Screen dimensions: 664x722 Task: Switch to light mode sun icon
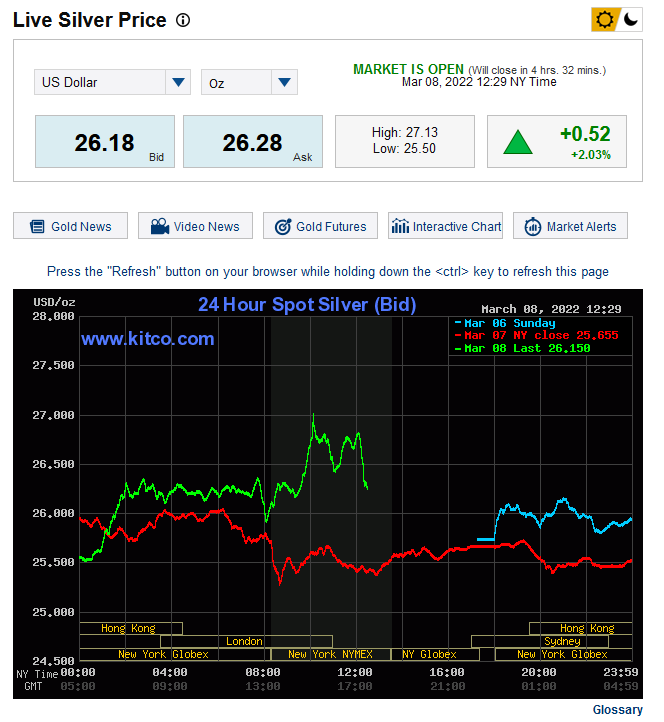[x=604, y=20]
